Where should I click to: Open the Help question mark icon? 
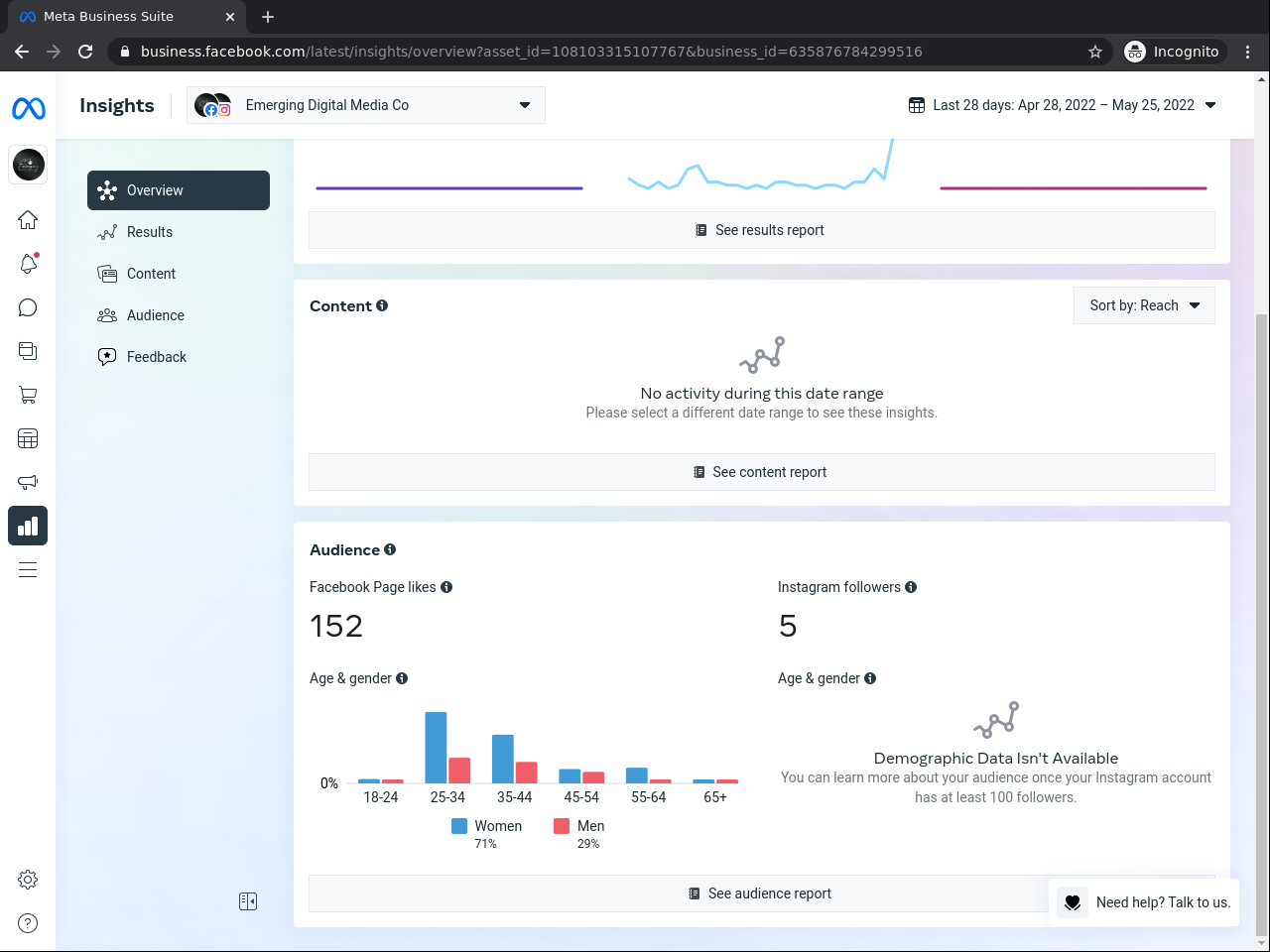tap(28, 923)
